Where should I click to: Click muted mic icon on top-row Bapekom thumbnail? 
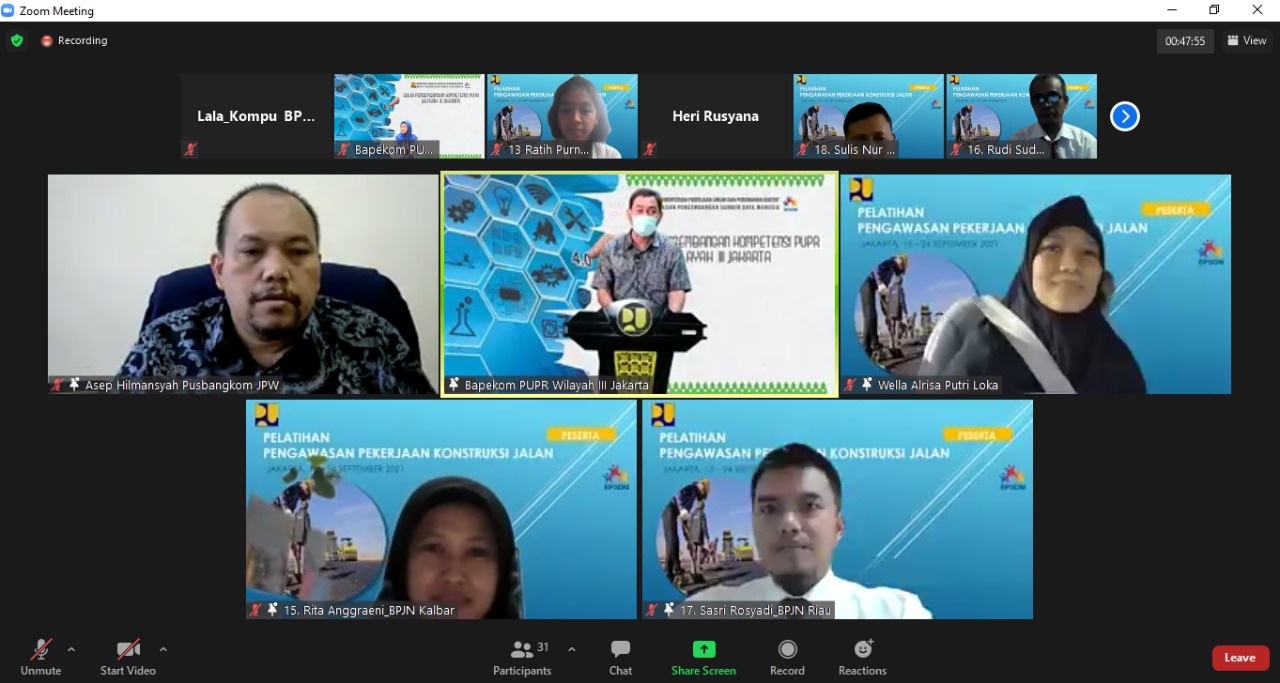point(344,149)
